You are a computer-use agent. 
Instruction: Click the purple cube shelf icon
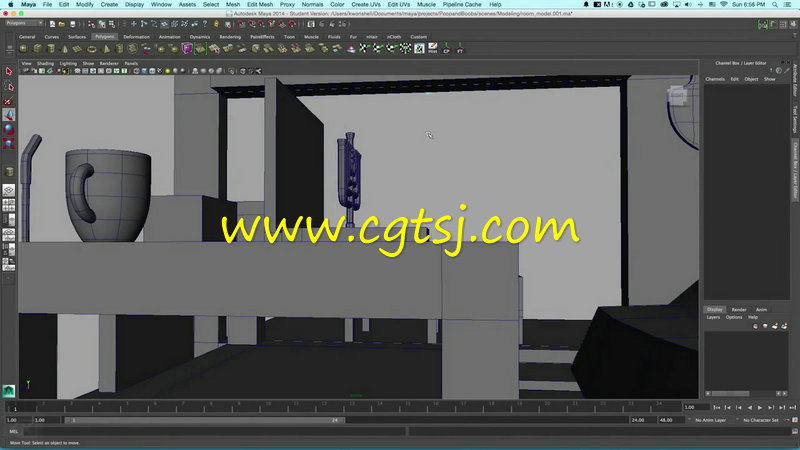pos(187,48)
